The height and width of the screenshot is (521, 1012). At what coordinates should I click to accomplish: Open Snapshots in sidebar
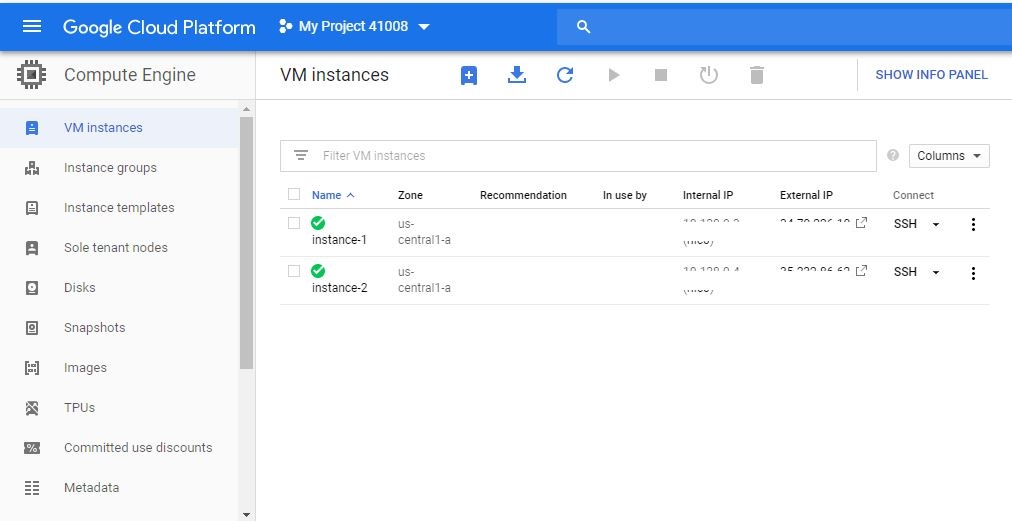[95, 328]
